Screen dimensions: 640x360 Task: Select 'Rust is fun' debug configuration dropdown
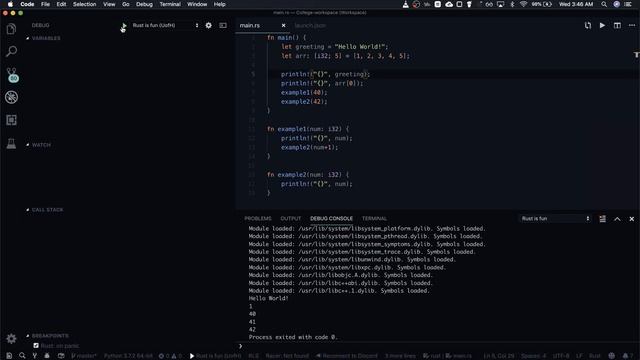[x=165, y=25]
